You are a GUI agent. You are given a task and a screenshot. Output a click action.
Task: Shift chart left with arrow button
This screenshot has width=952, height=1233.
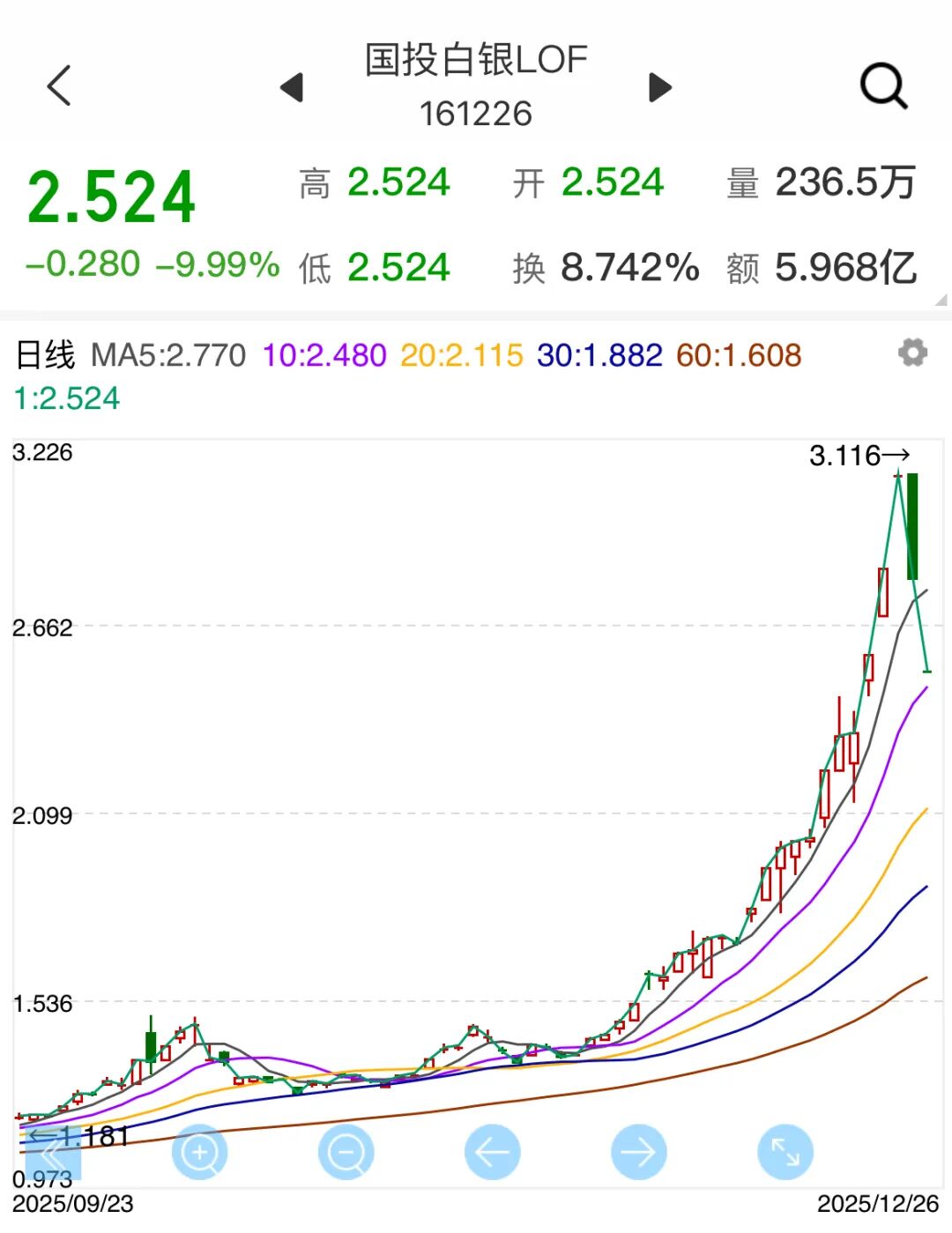pyautogui.click(x=492, y=1152)
